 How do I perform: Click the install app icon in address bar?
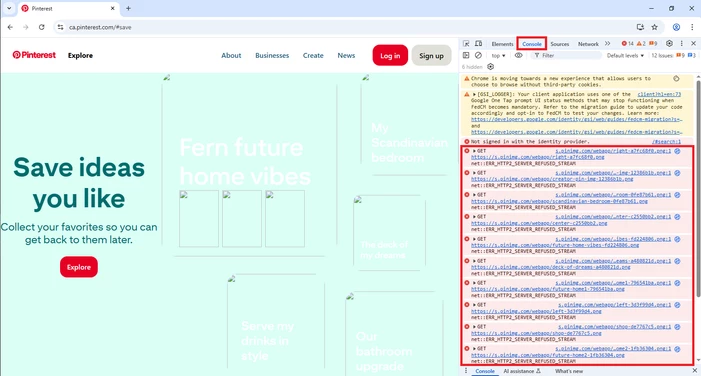pos(640,27)
